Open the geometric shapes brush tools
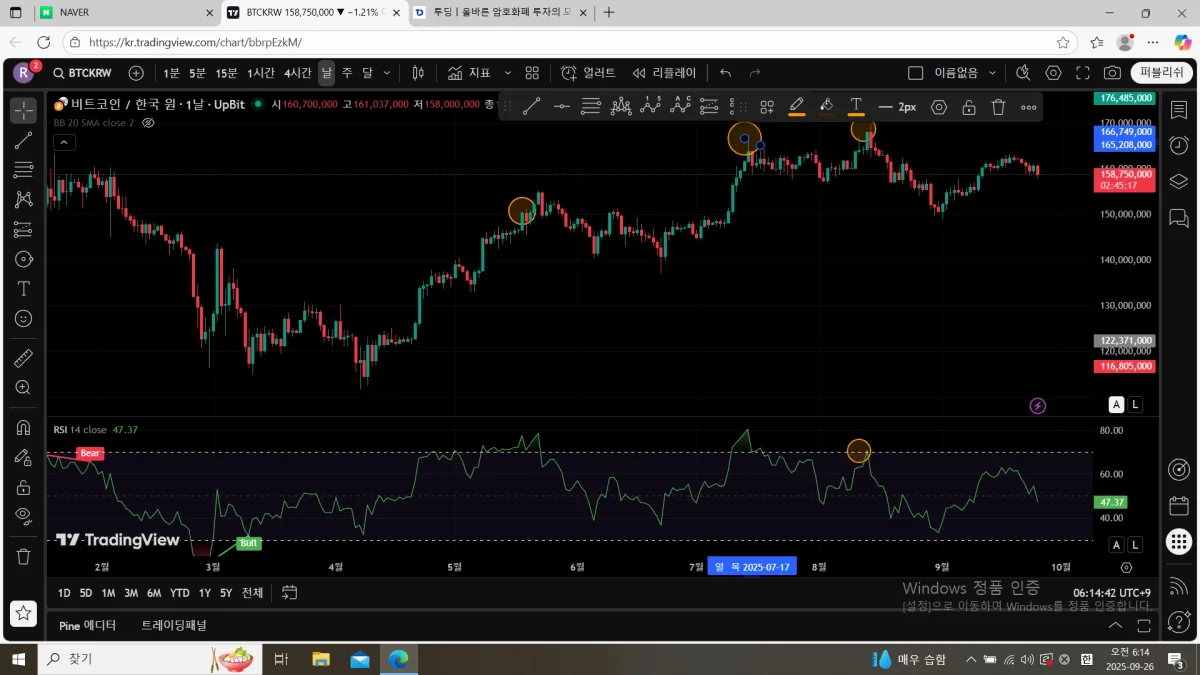 [x=23, y=259]
